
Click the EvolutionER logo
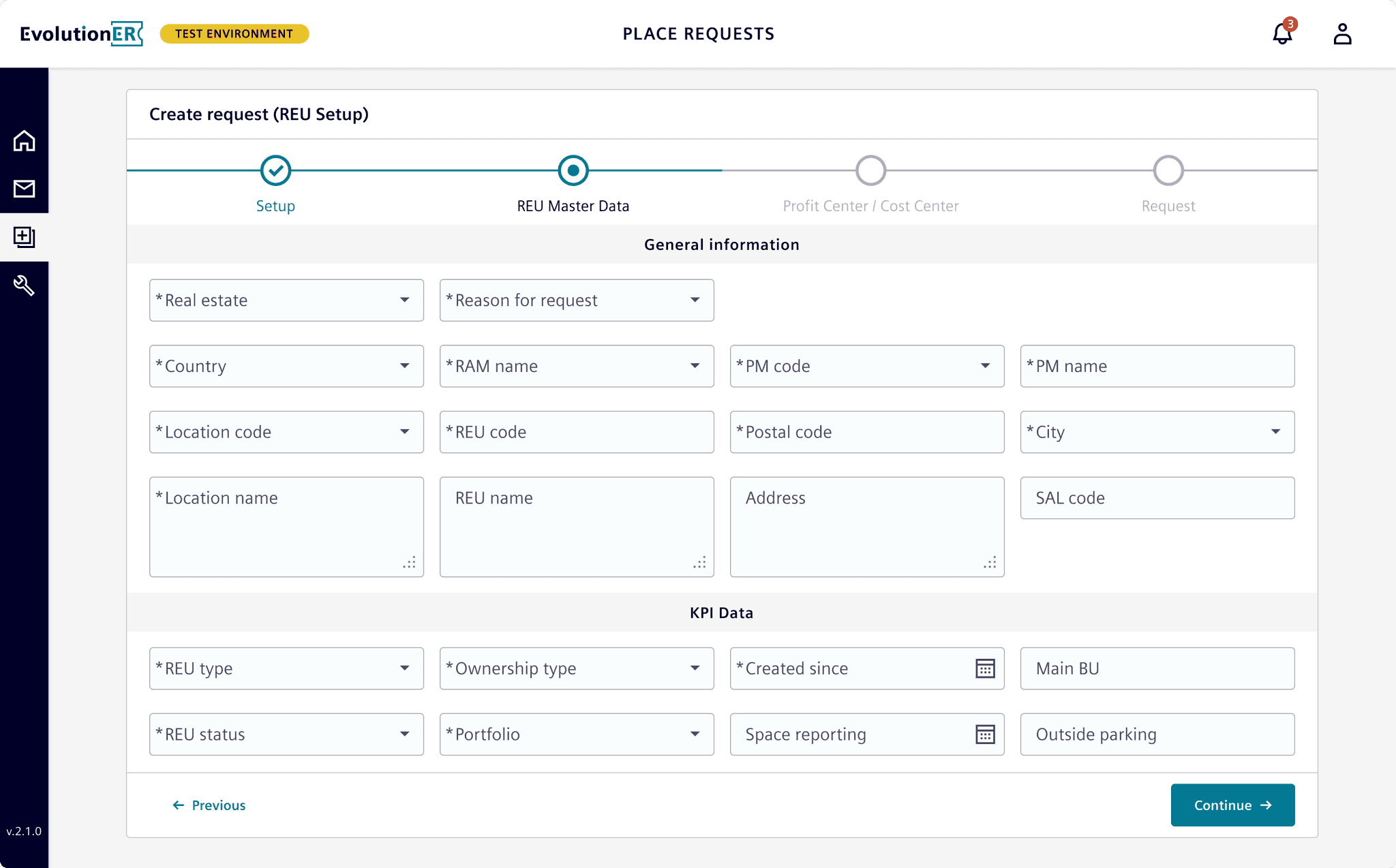(81, 34)
